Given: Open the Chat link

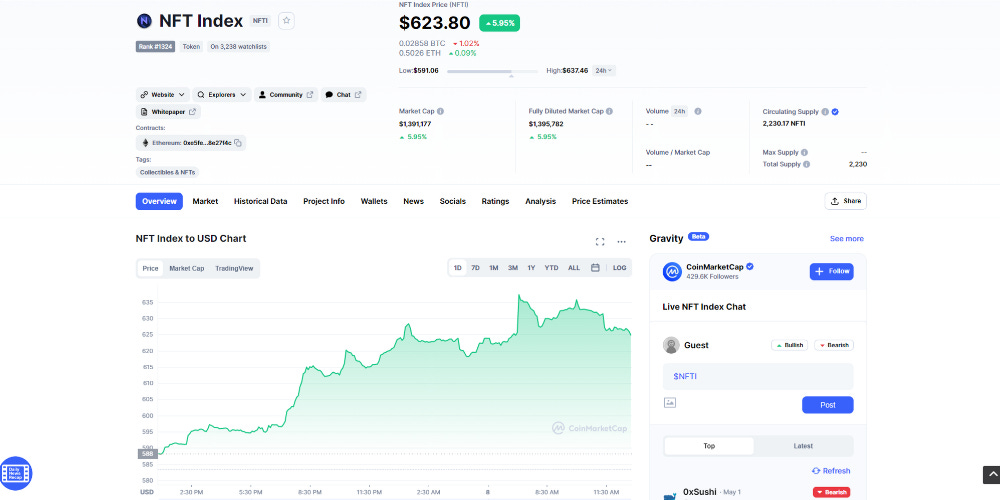Looking at the screenshot, I should pos(344,94).
